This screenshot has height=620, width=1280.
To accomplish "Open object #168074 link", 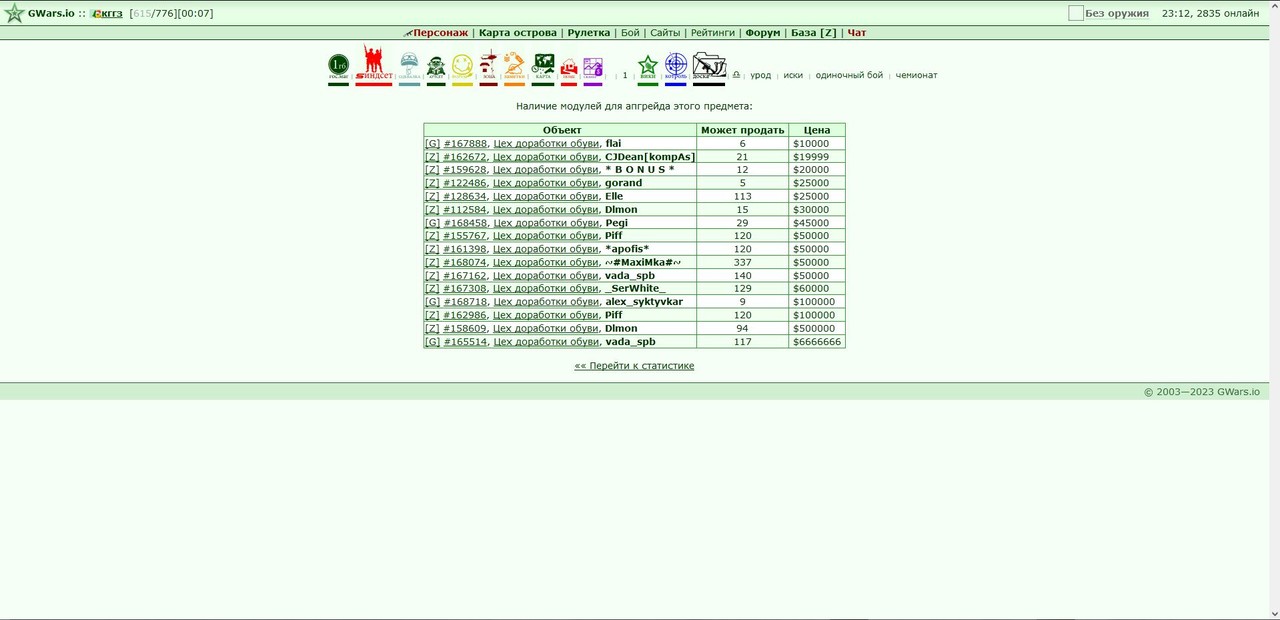I will pos(465,263).
